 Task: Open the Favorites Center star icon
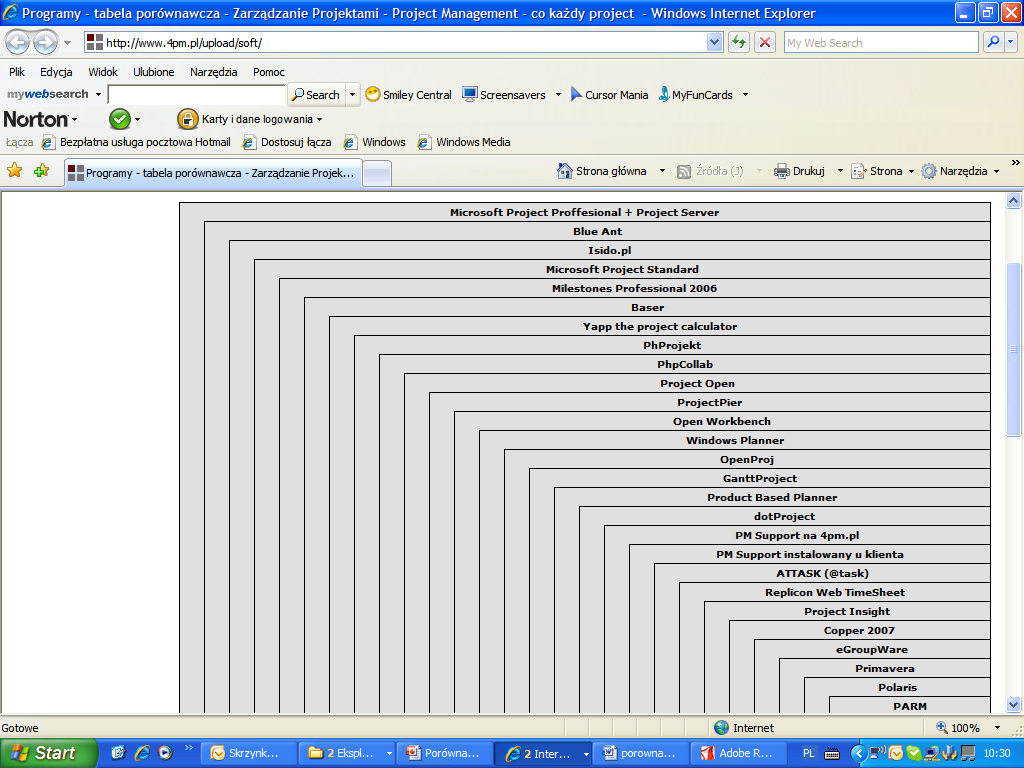pos(14,171)
